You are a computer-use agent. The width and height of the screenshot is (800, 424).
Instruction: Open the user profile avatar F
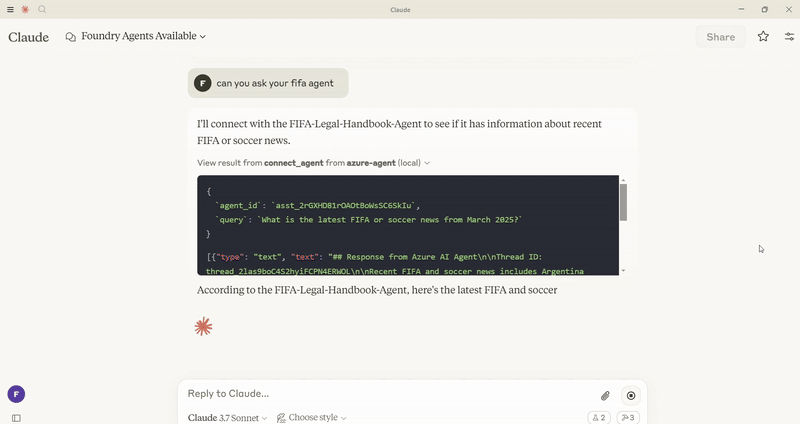(x=16, y=394)
